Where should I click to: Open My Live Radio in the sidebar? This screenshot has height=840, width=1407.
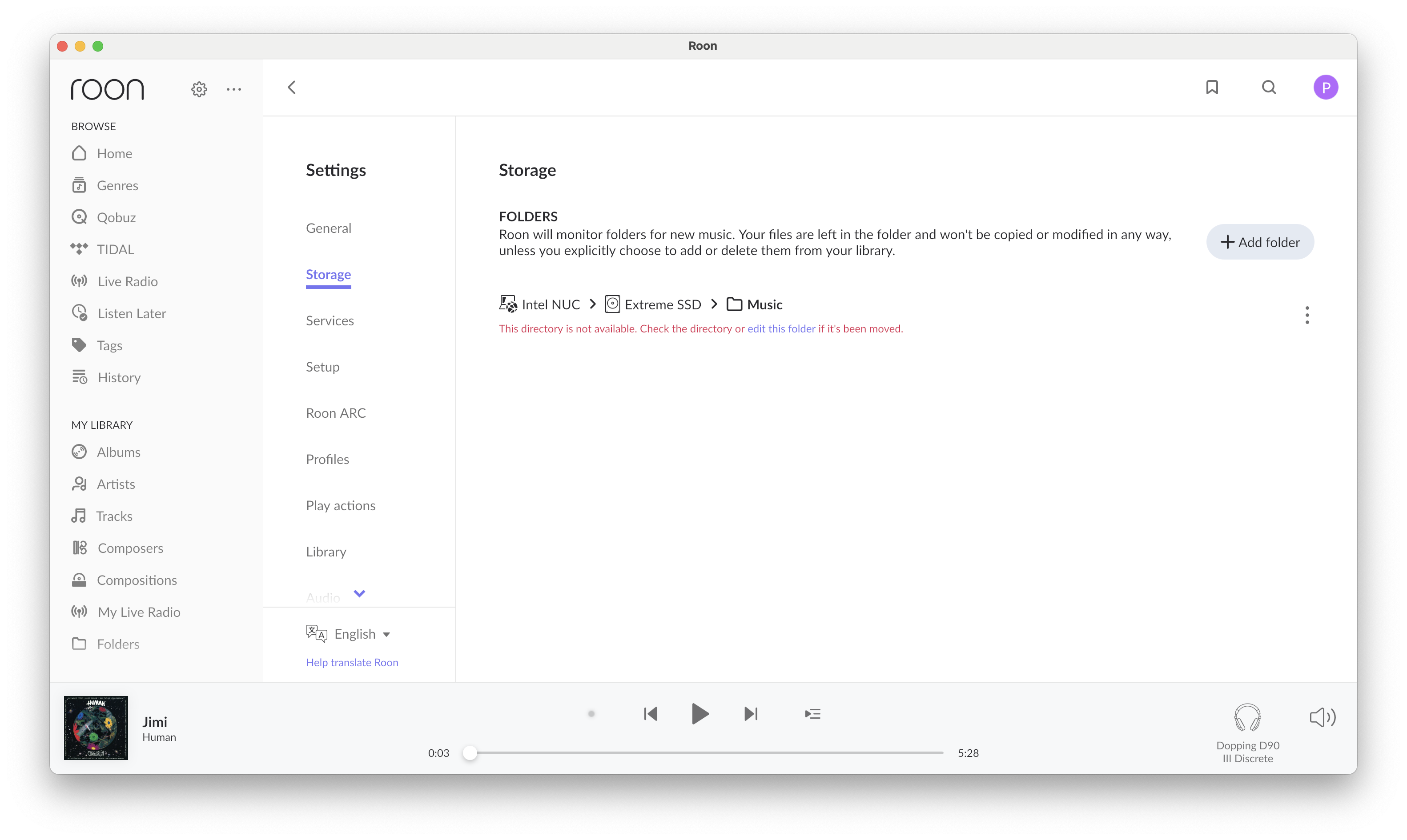tap(126, 612)
